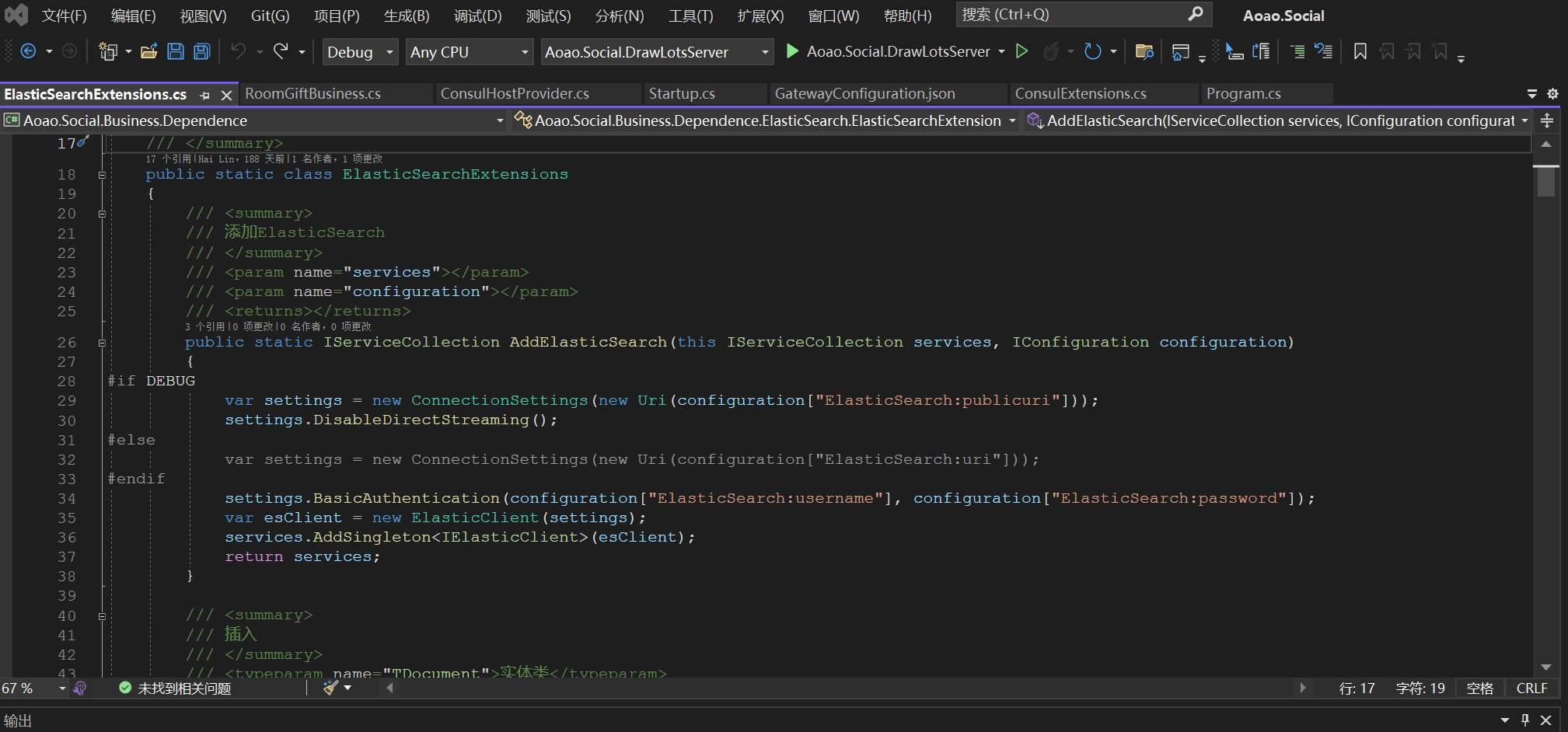Switch to the Startup.cs tab

682,93
